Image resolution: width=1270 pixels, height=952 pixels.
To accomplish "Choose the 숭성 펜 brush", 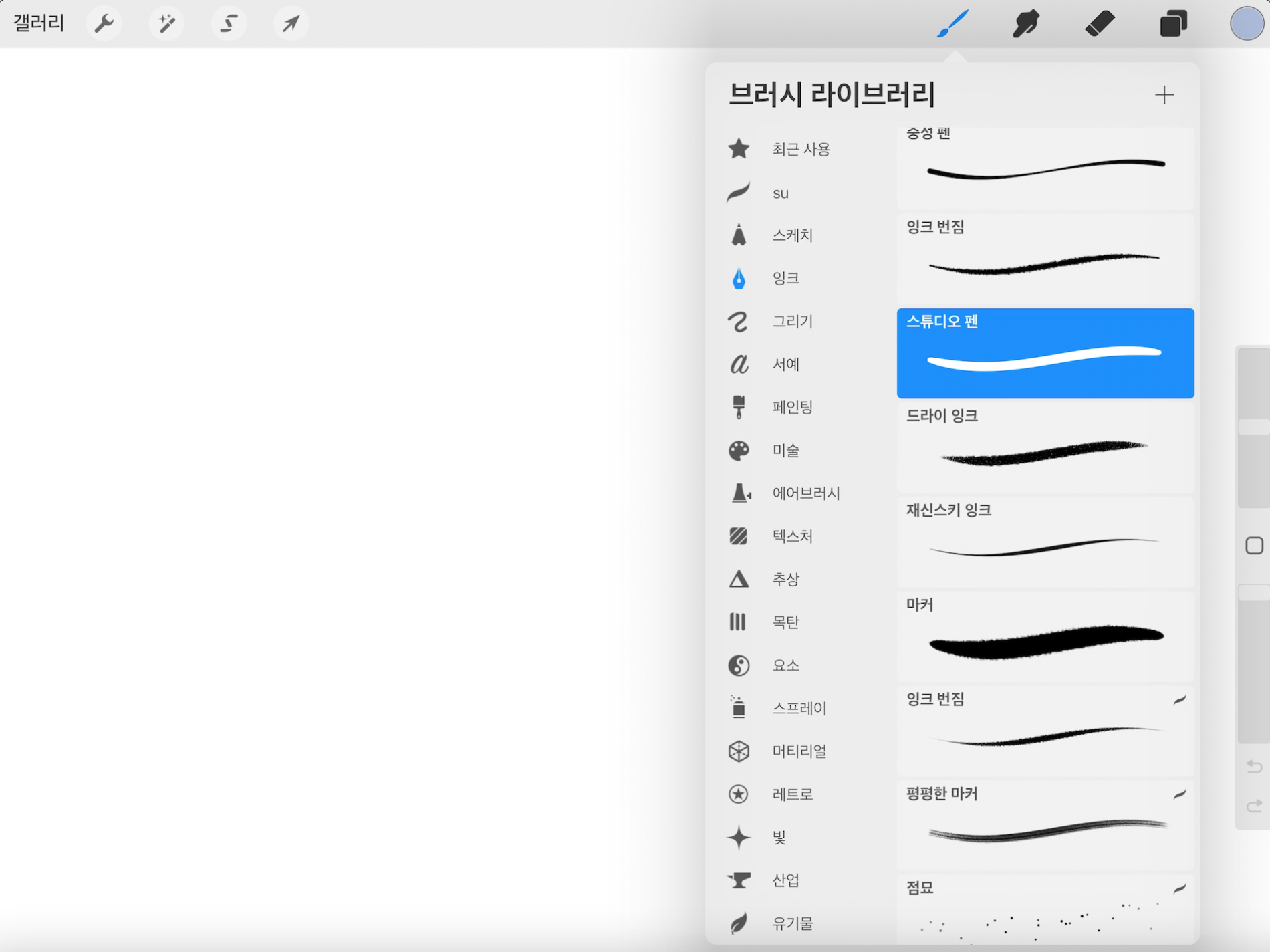I will [1045, 167].
